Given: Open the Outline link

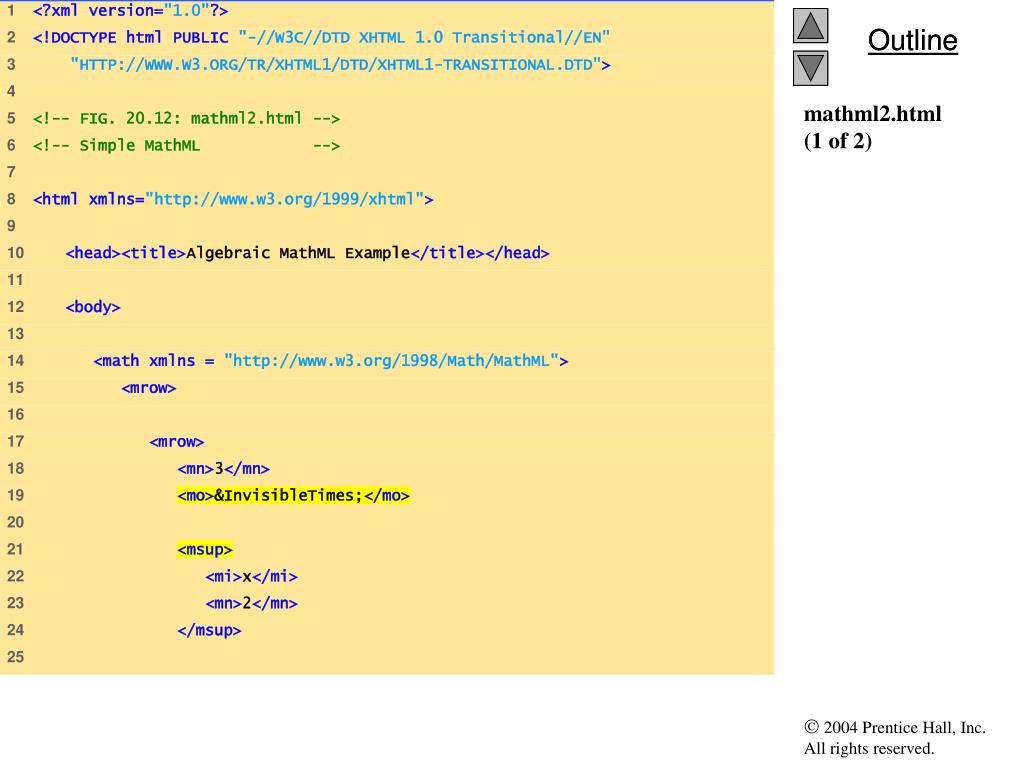Looking at the screenshot, I should point(912,40).
